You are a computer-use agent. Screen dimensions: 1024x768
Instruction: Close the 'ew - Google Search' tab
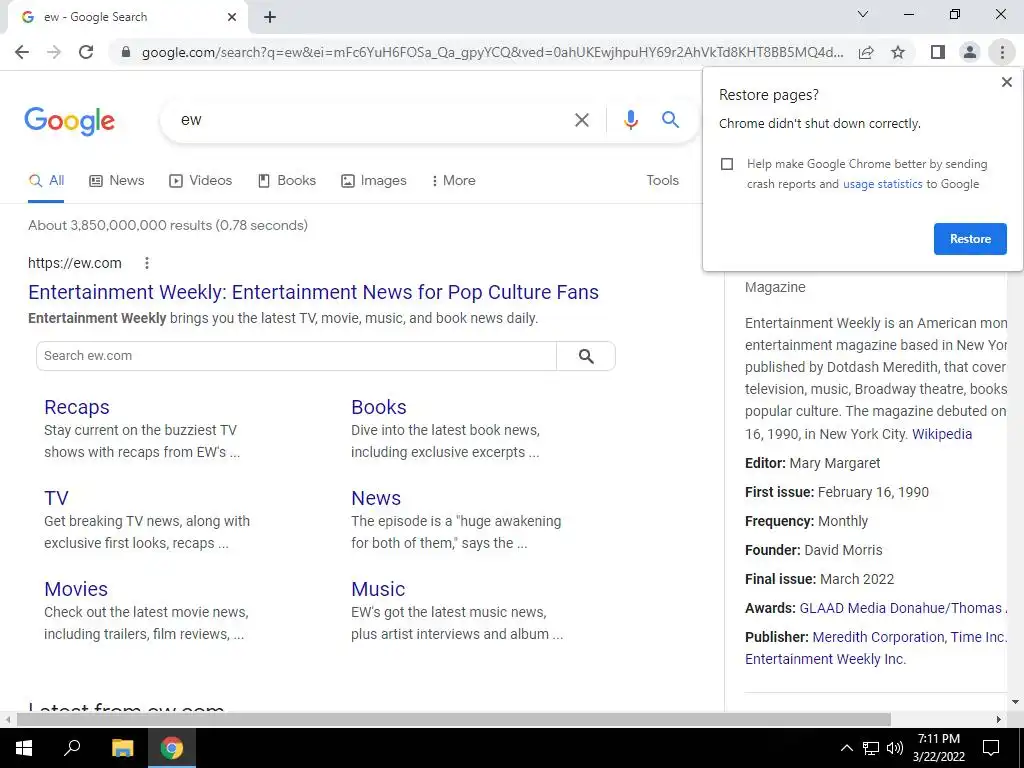point(232,17)
